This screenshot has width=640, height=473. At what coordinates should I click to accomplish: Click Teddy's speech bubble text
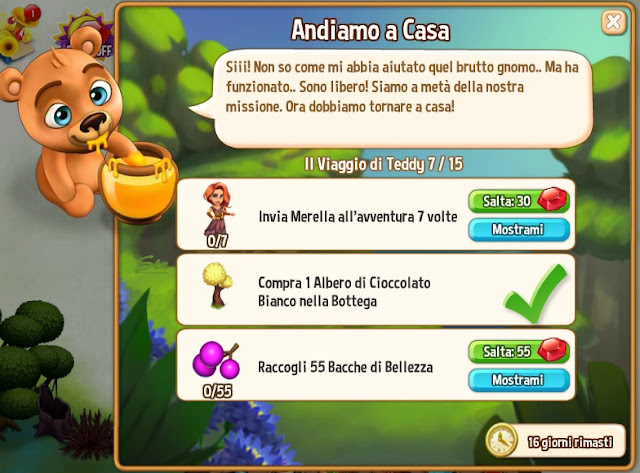coord(402,87)
